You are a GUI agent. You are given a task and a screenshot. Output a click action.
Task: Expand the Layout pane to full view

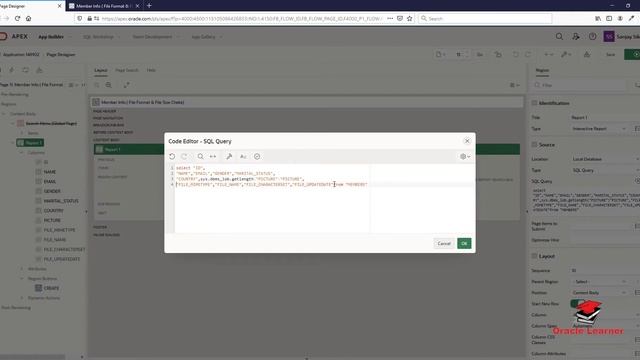pyautogui.click(x=127, y=85)
